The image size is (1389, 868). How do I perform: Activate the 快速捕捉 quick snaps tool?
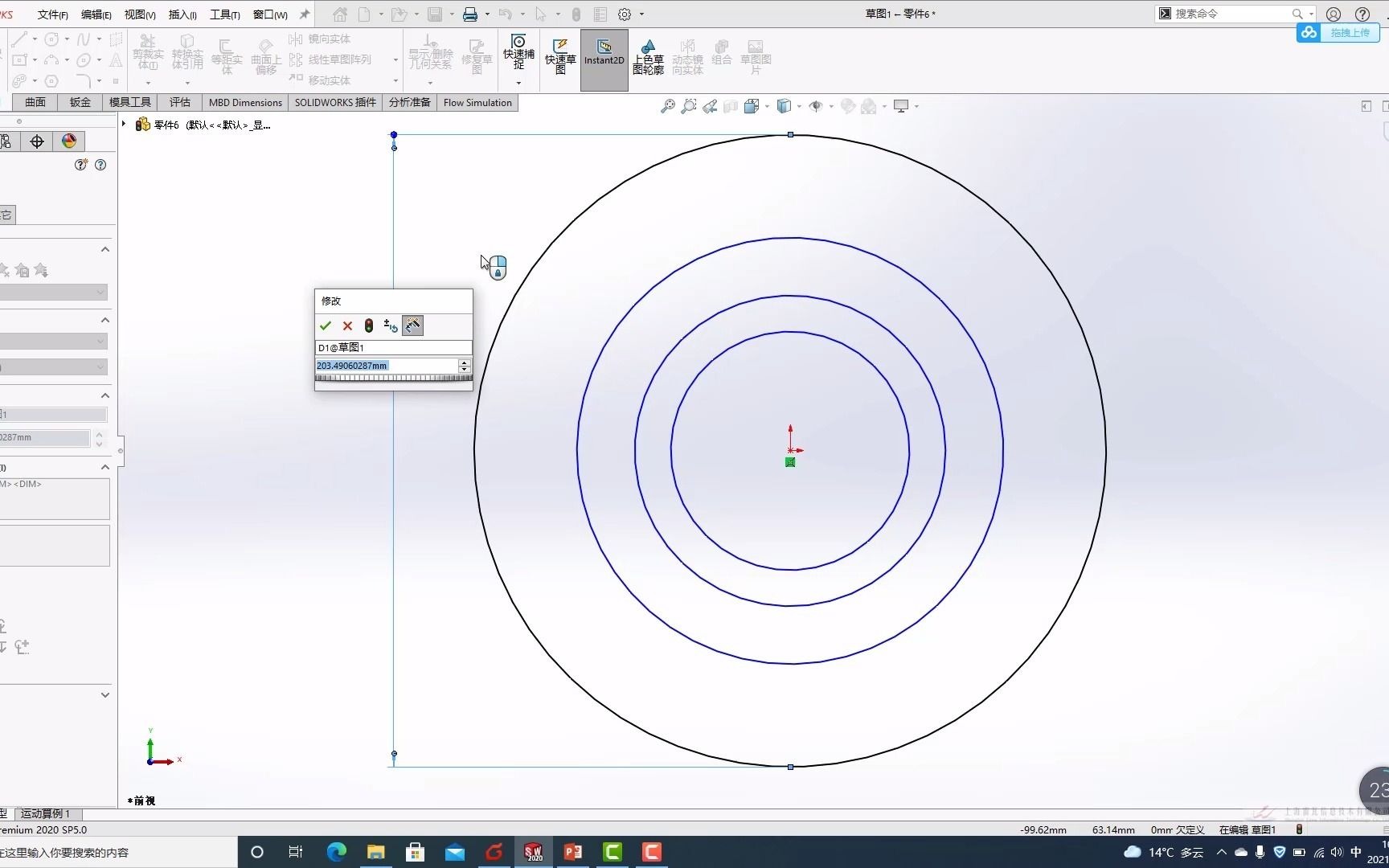[x=518, y=52]
